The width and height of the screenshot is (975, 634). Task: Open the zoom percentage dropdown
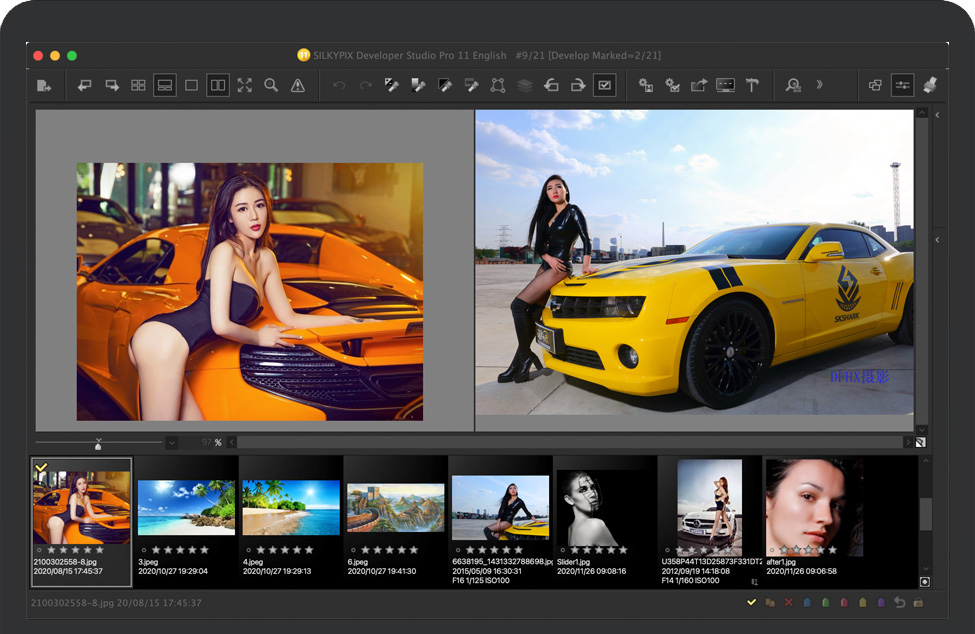point(171,442)
